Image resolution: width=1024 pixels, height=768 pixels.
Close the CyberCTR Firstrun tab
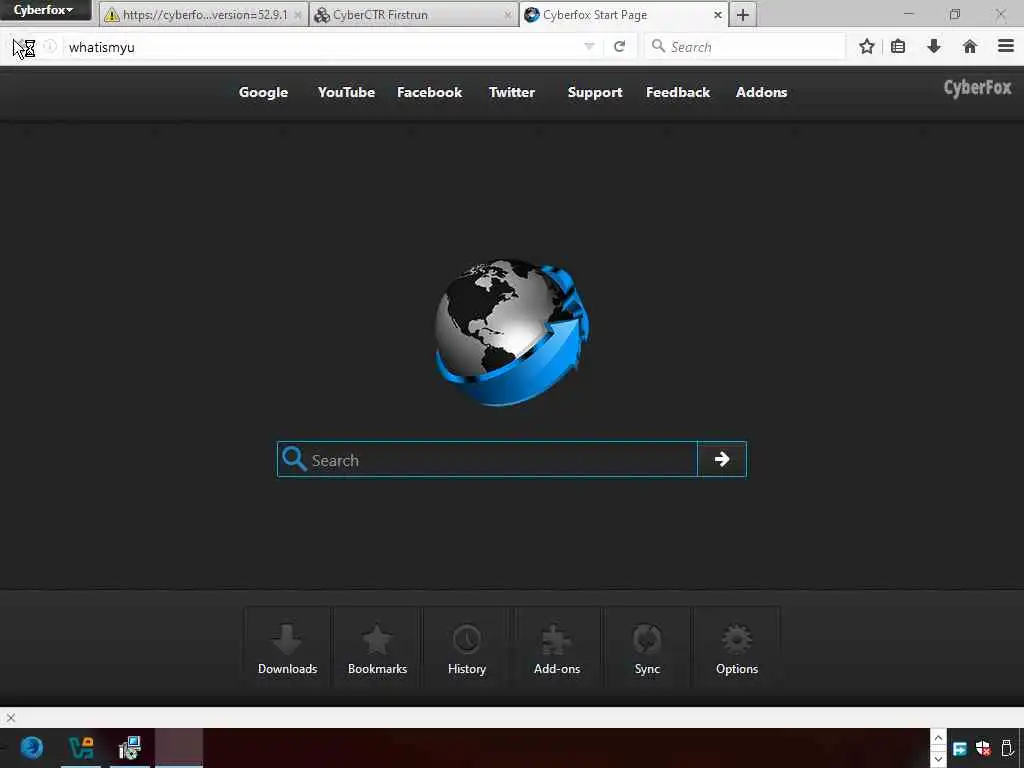(x=507, y=14)
